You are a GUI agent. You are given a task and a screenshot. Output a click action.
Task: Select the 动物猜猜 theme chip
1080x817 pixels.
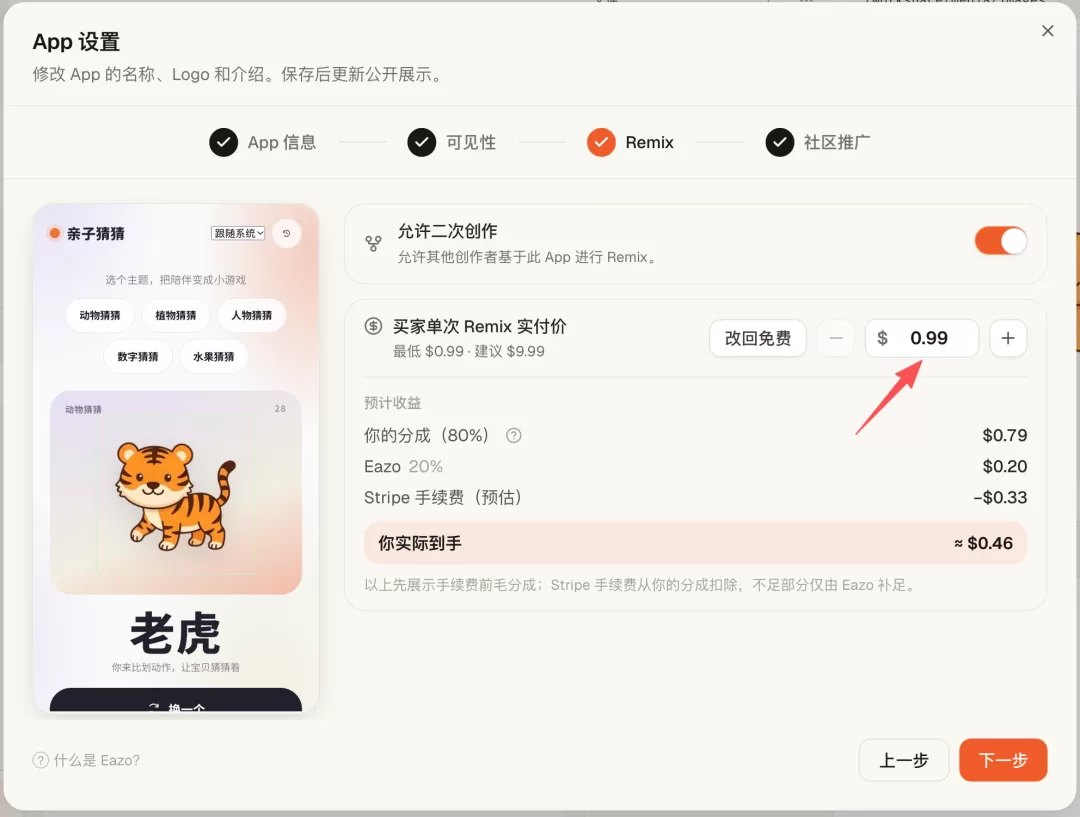click(x=100, y=316)
